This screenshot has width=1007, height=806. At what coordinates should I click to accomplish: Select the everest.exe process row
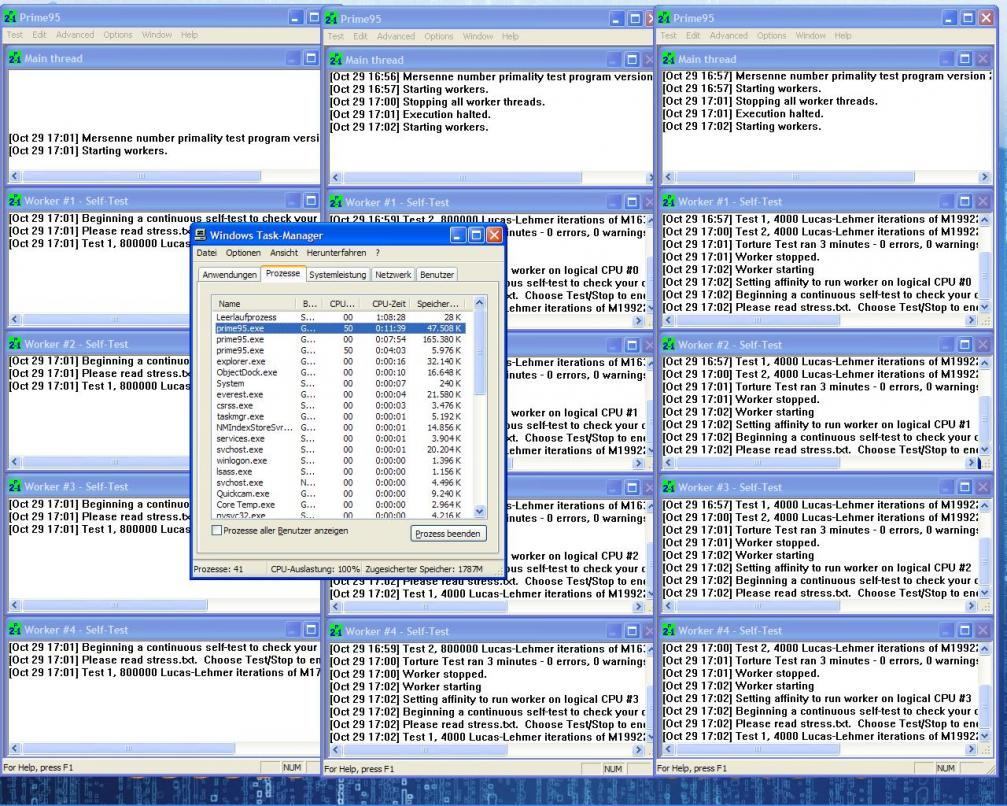pyautogui.click(x=338, y=394)
